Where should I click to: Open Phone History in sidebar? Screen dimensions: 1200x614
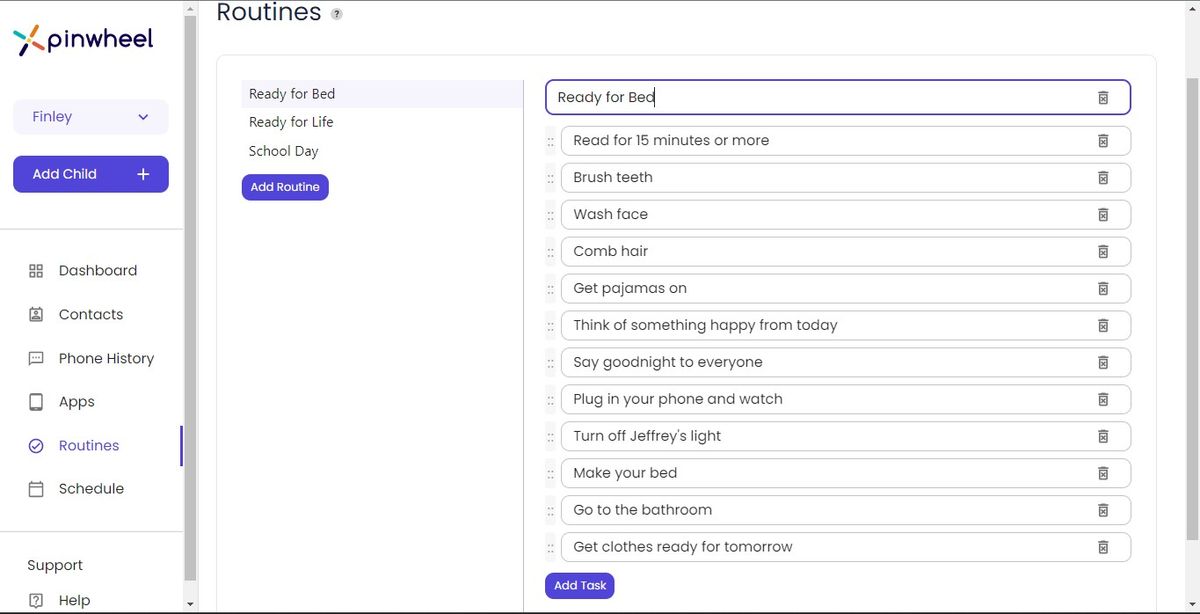click(x=106, y=359)
